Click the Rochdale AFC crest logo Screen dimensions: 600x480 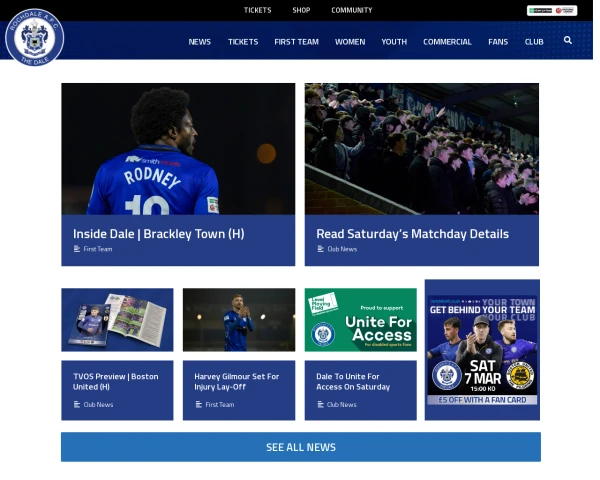tap(34, 37)
